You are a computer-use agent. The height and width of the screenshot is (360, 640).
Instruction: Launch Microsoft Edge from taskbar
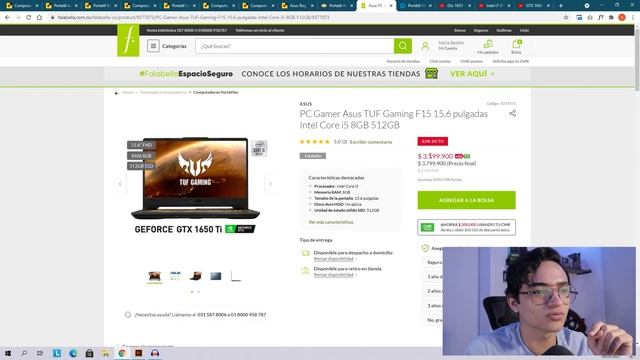[x=73, y=353]
